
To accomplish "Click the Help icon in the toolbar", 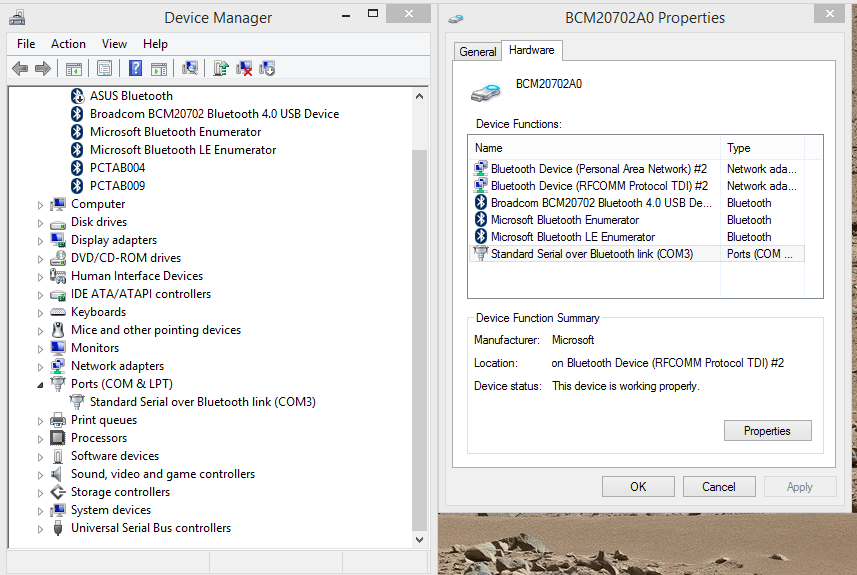I will (x=135, y=68).
